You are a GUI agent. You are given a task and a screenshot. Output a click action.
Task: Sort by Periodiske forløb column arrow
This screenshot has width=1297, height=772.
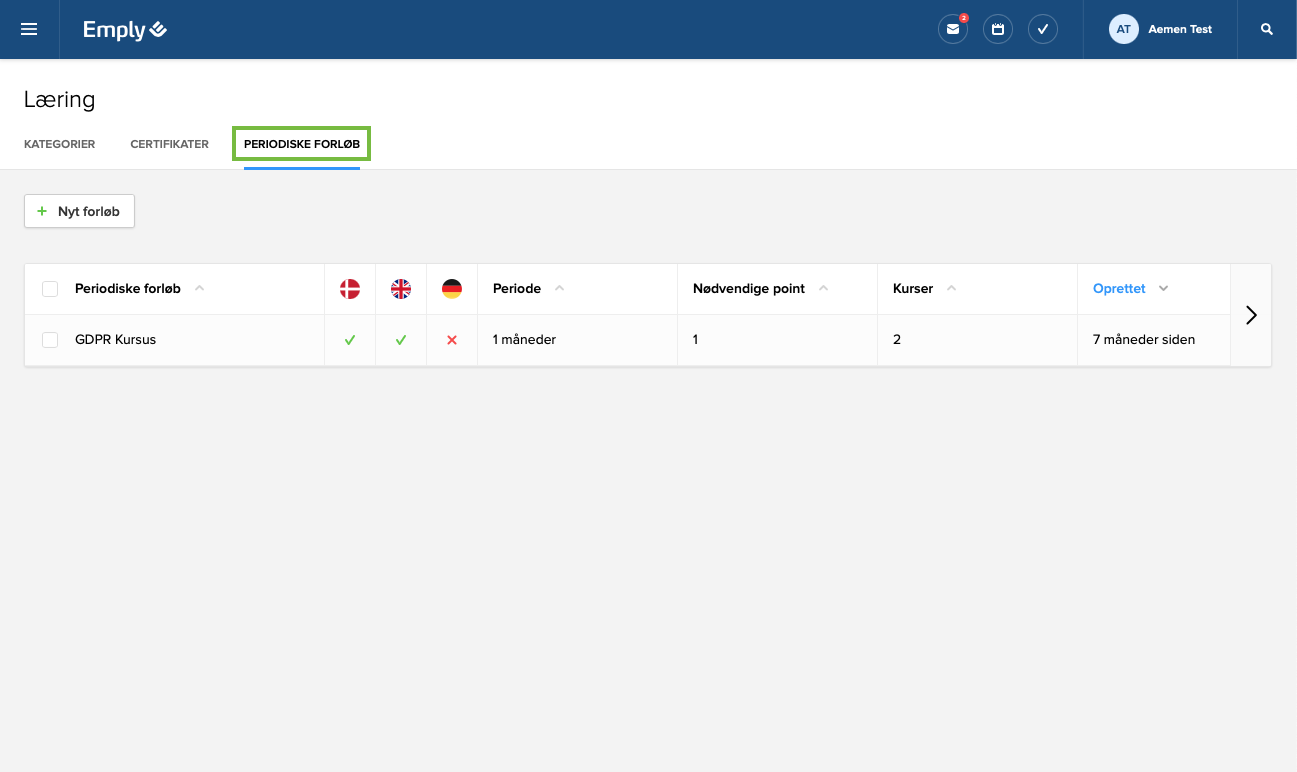point(199,288)
